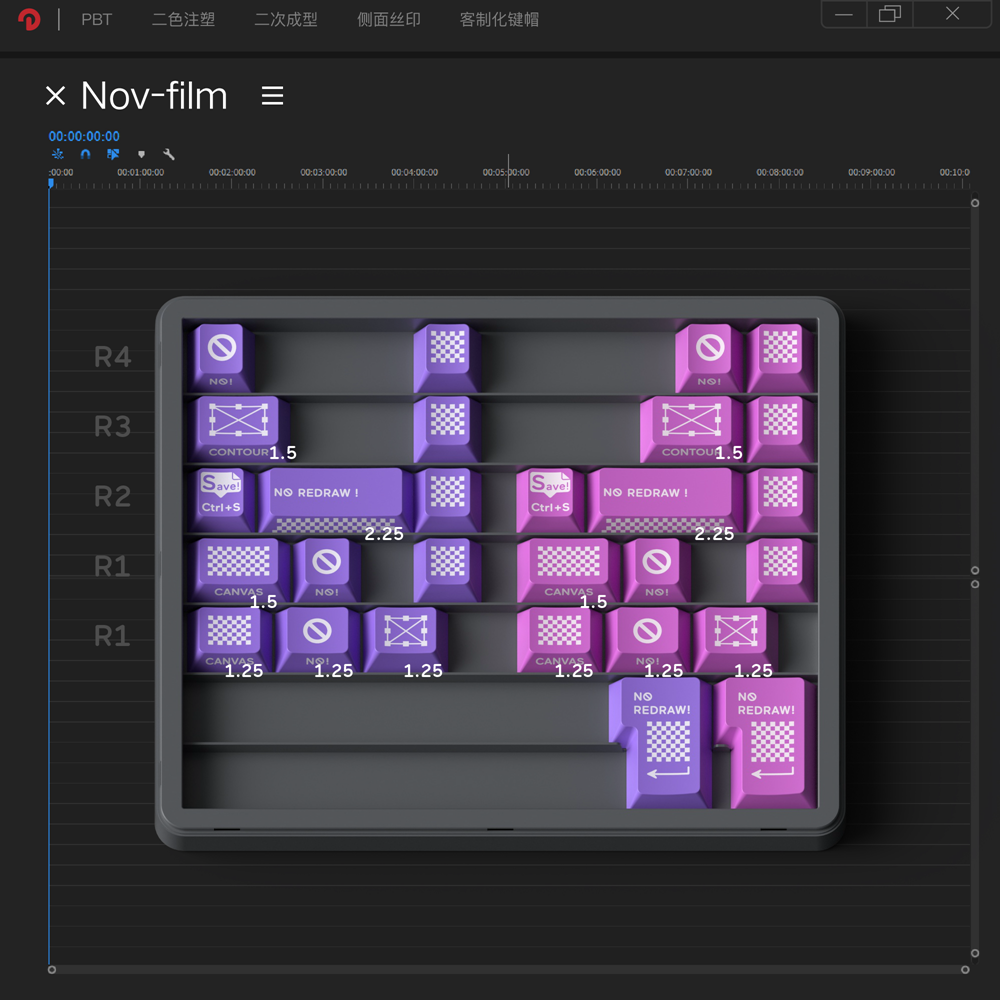Select the R4 track label
The image size is (1000, 1000).
[x=113, y=357]
